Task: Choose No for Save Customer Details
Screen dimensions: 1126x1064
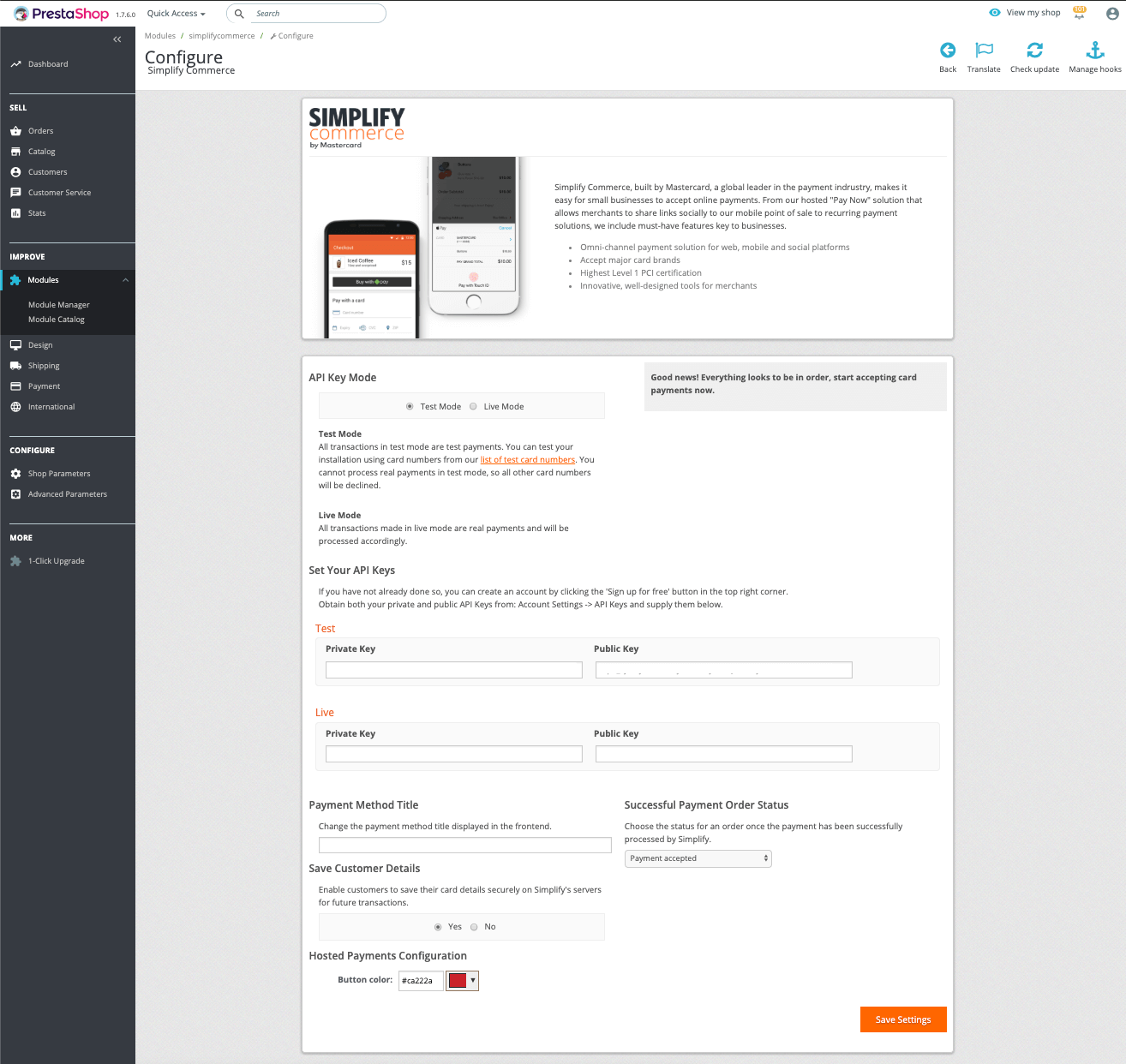Action: pyautogui.click(x=474, y=927)
